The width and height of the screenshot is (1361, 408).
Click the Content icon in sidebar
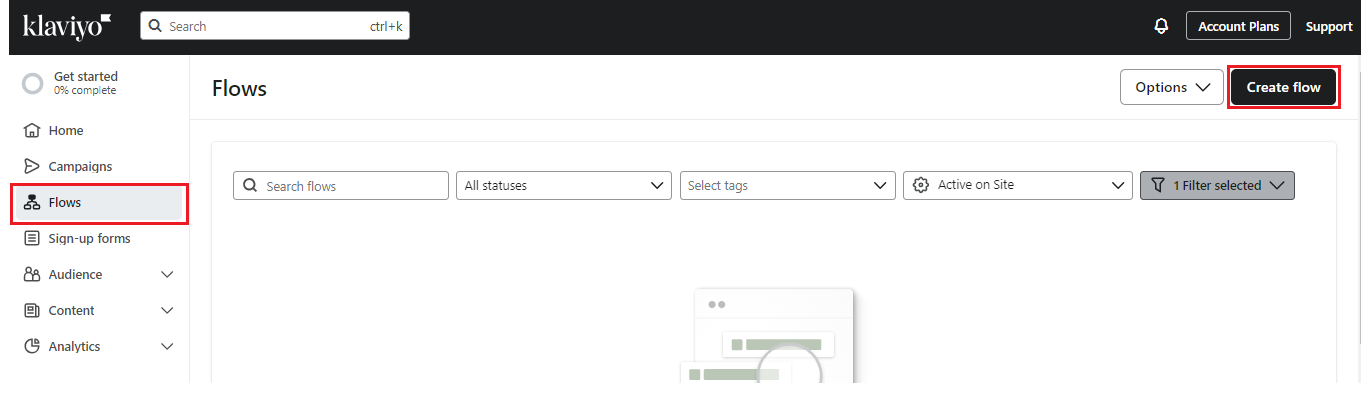32,311
